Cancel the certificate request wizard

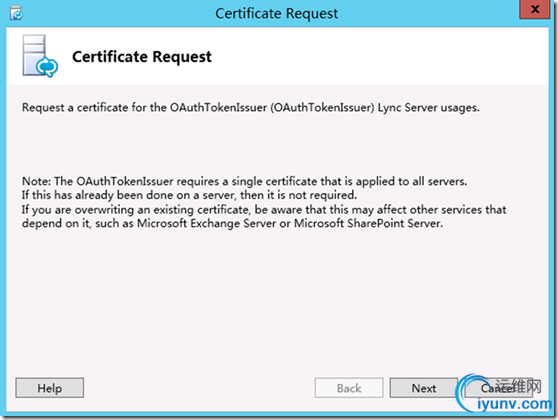pos(498,388)
